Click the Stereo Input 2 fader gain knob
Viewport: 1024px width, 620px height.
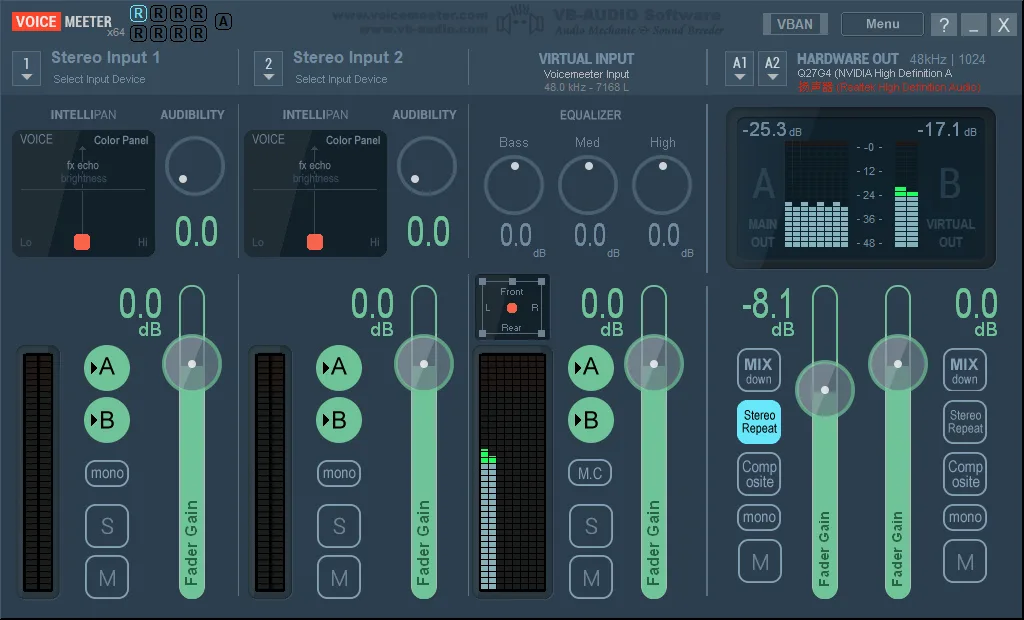click(x=424, y=364)
